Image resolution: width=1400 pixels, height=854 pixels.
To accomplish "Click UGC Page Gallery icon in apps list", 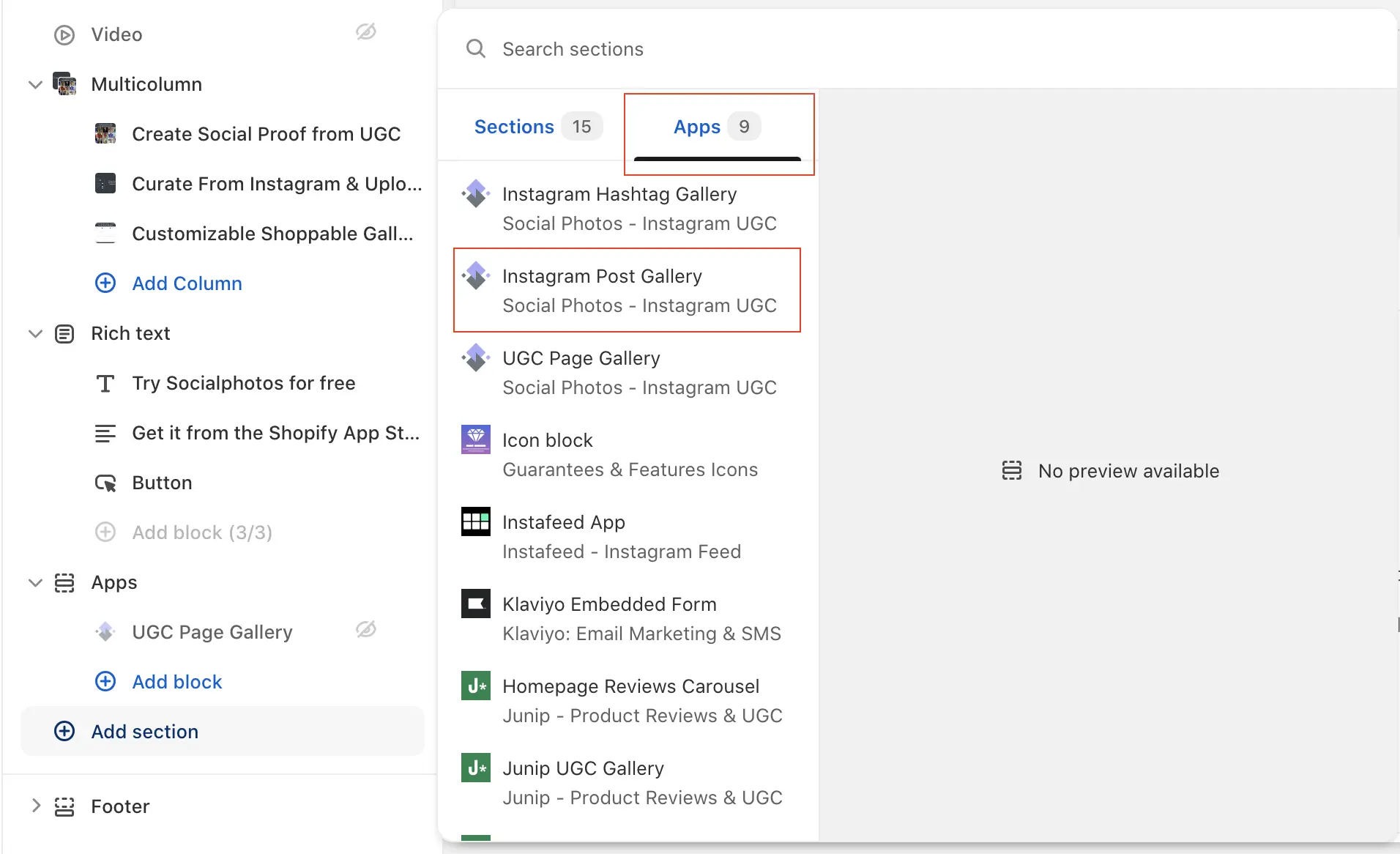I will [x=476, y=357].
